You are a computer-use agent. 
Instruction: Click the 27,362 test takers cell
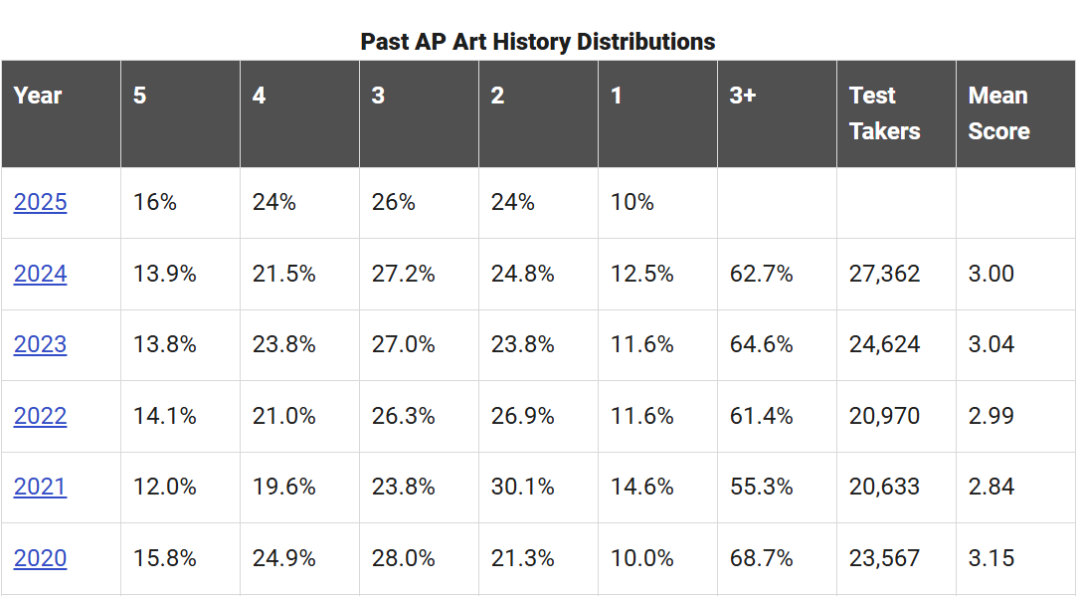pyautogui.click(x=896, y=274)
